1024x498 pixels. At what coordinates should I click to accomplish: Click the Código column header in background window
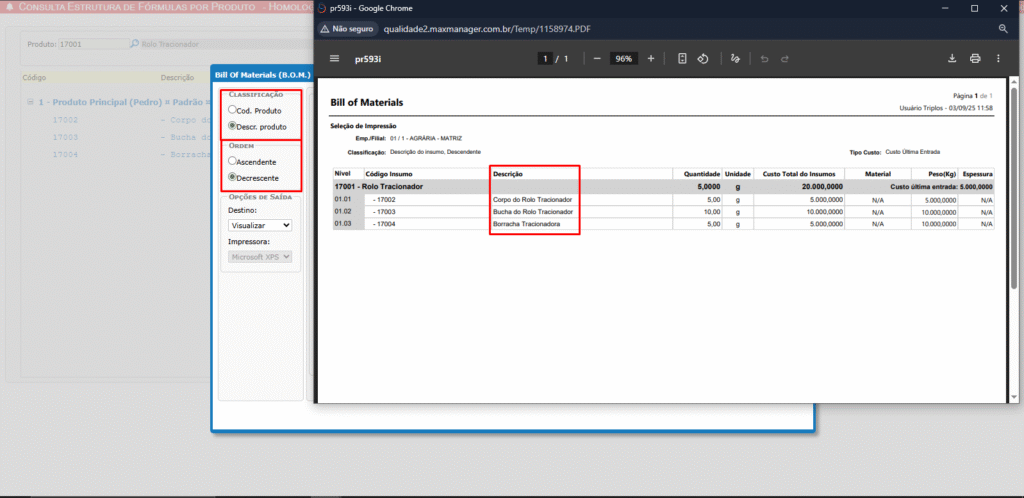[x=34, y=78]
